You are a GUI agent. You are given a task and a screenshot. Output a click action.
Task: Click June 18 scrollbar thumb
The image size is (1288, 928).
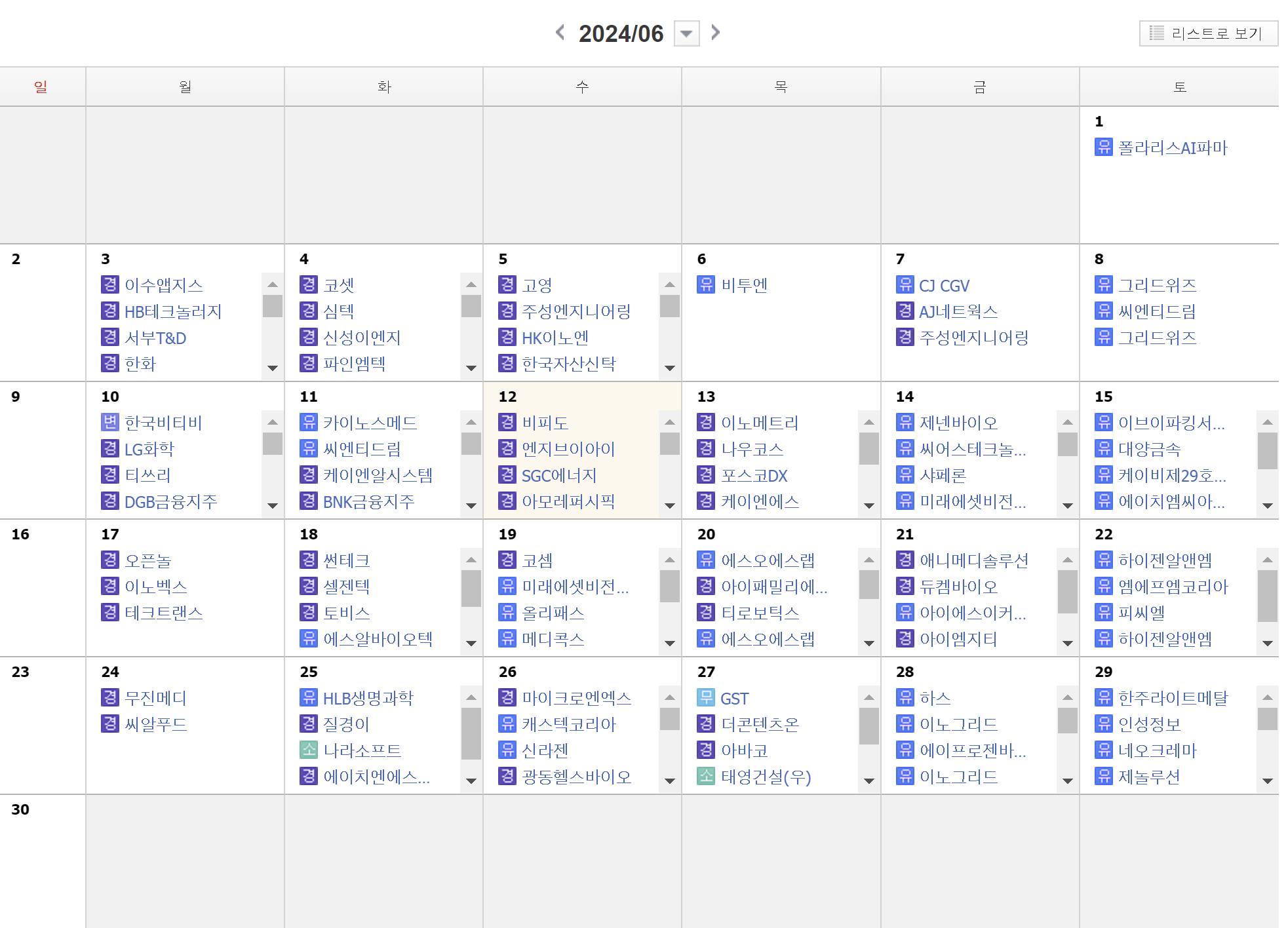coord(471,588)
